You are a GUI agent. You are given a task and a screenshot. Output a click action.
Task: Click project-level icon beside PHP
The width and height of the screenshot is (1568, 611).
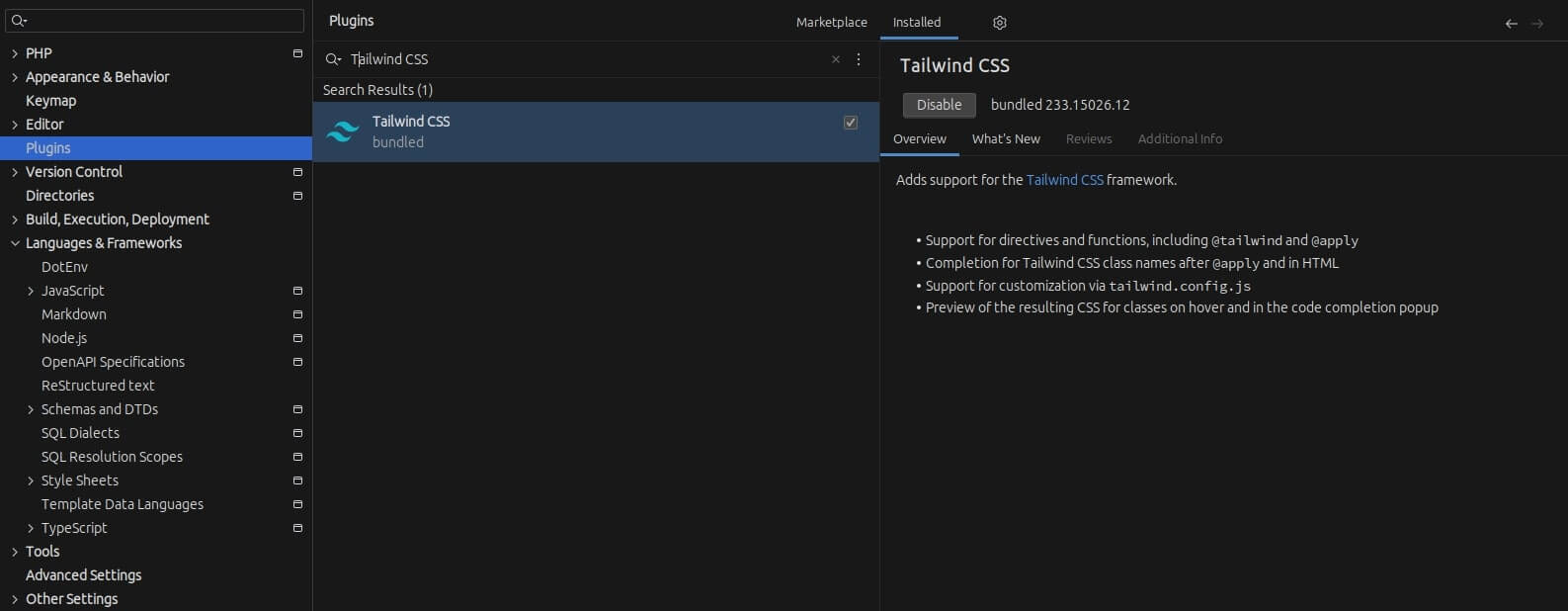coord(297,53)
